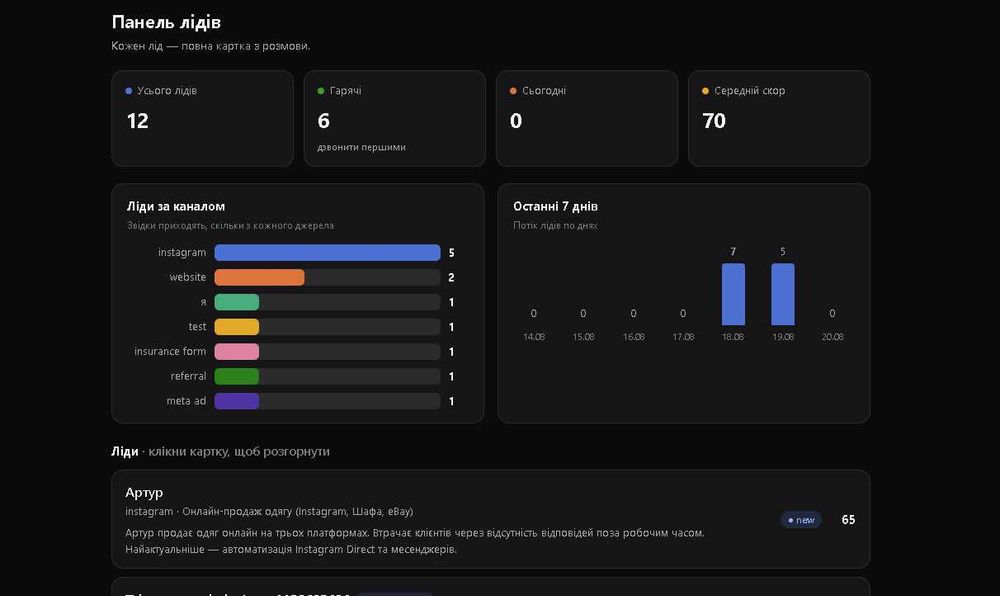This screenshot has width=1000, height=596.
Task: Click the average score value 70
Action: (x=714, y=121)
